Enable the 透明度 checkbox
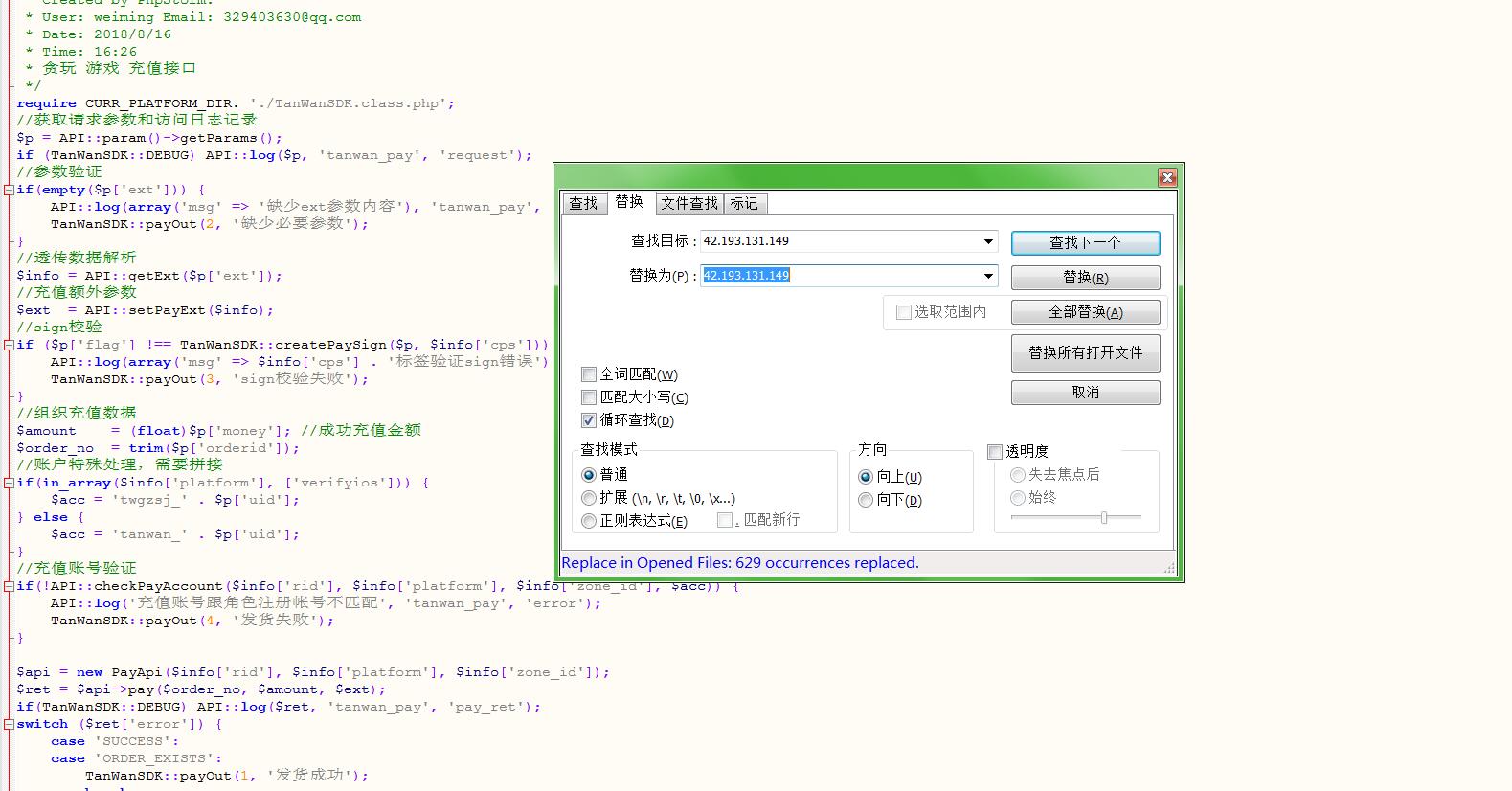Screen dimensions: 1512x791 995,451
